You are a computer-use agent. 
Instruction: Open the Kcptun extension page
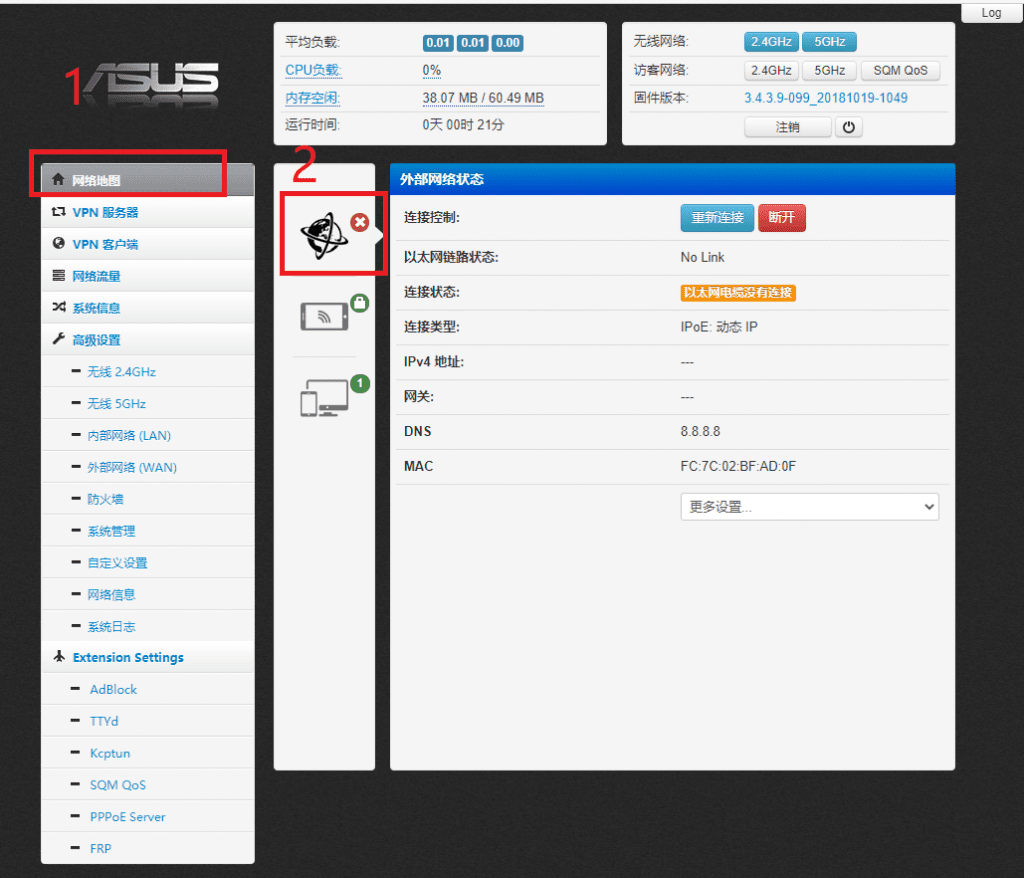coord(148,753)
